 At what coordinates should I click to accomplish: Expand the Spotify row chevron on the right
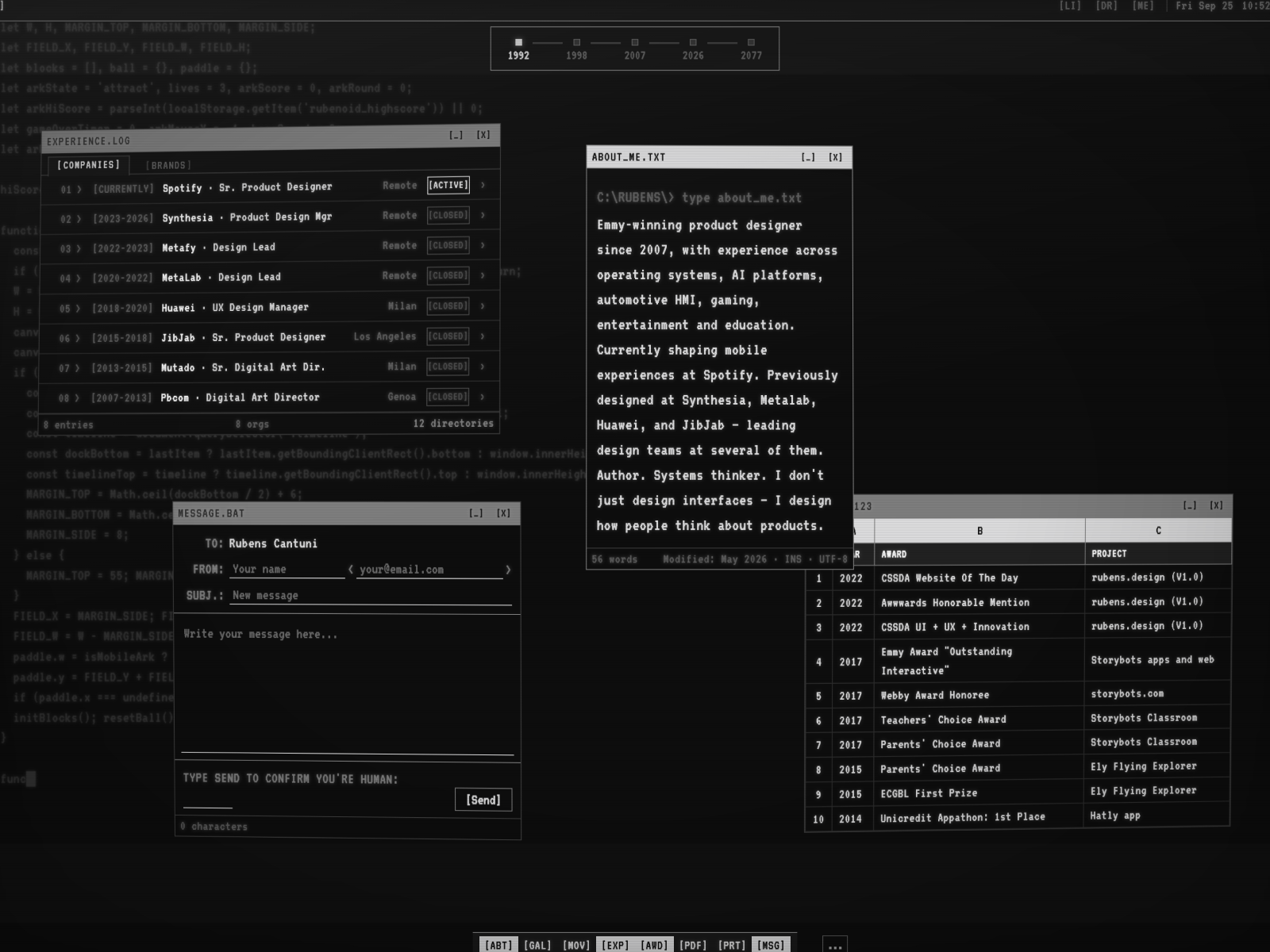(x=483, y=185)
